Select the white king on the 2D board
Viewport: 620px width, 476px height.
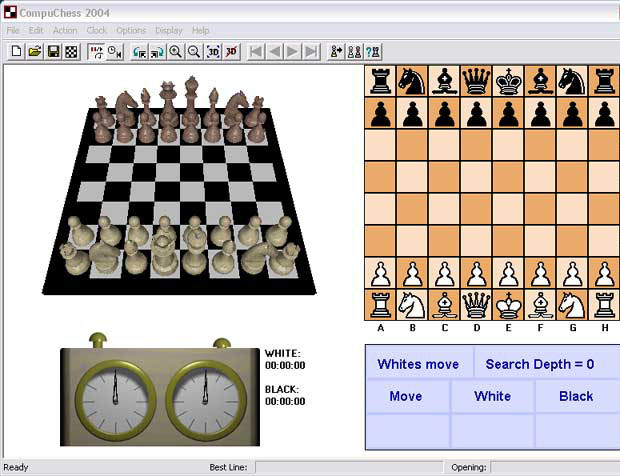click(508, 304)
